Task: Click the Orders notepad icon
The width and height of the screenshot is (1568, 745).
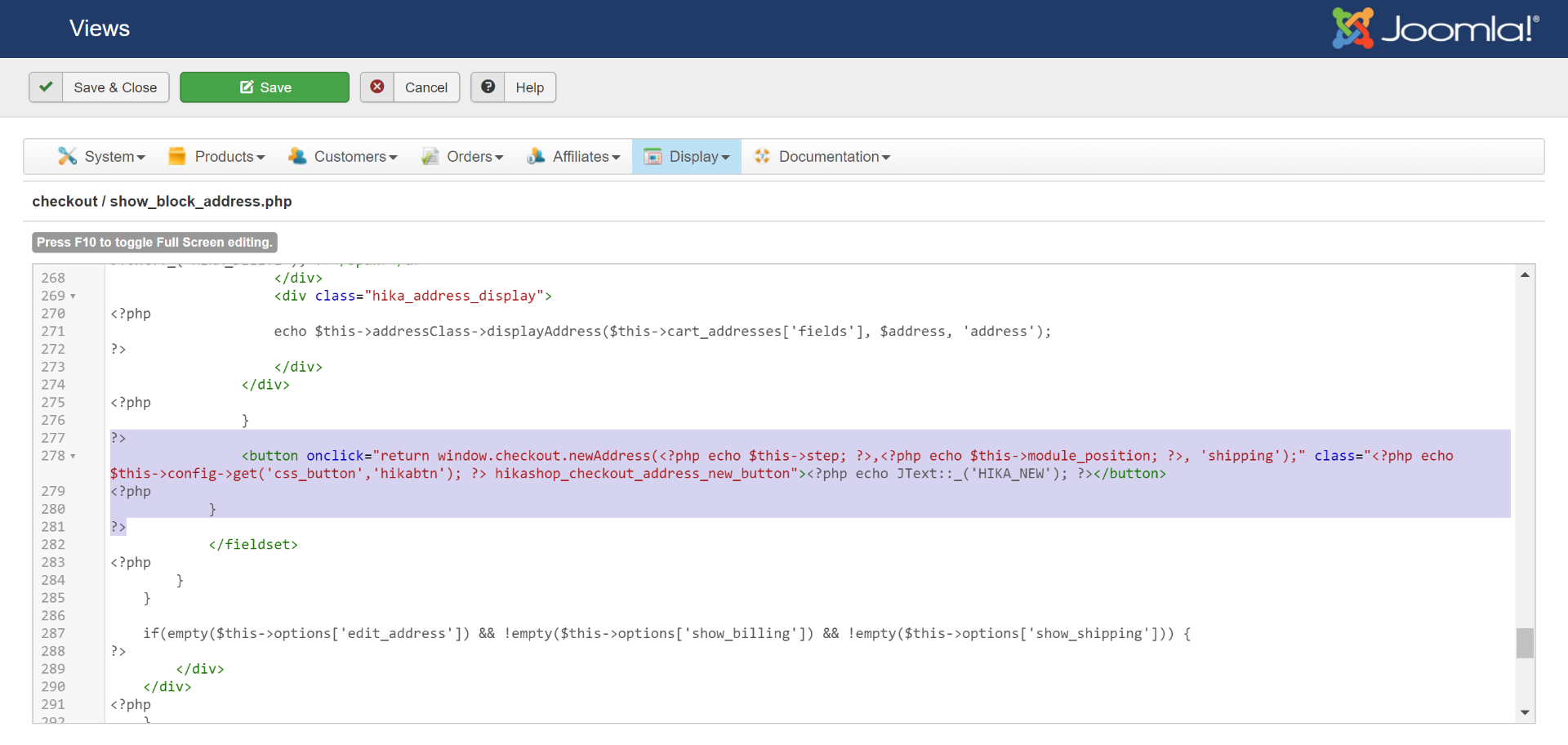Action: 430,156
